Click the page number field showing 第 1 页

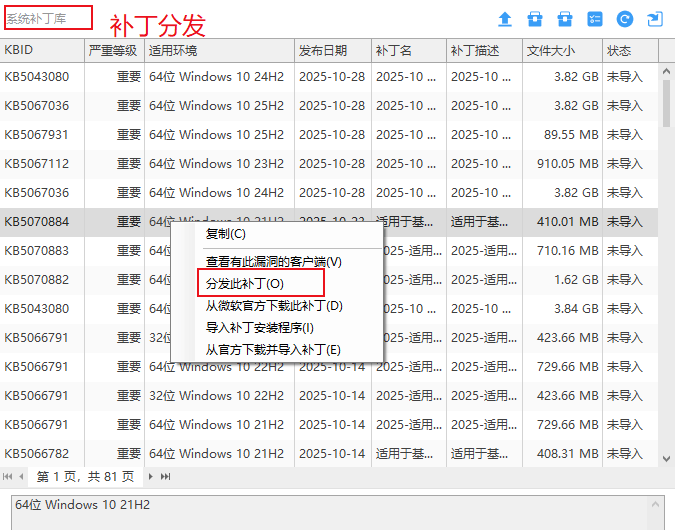pos(85,477)
